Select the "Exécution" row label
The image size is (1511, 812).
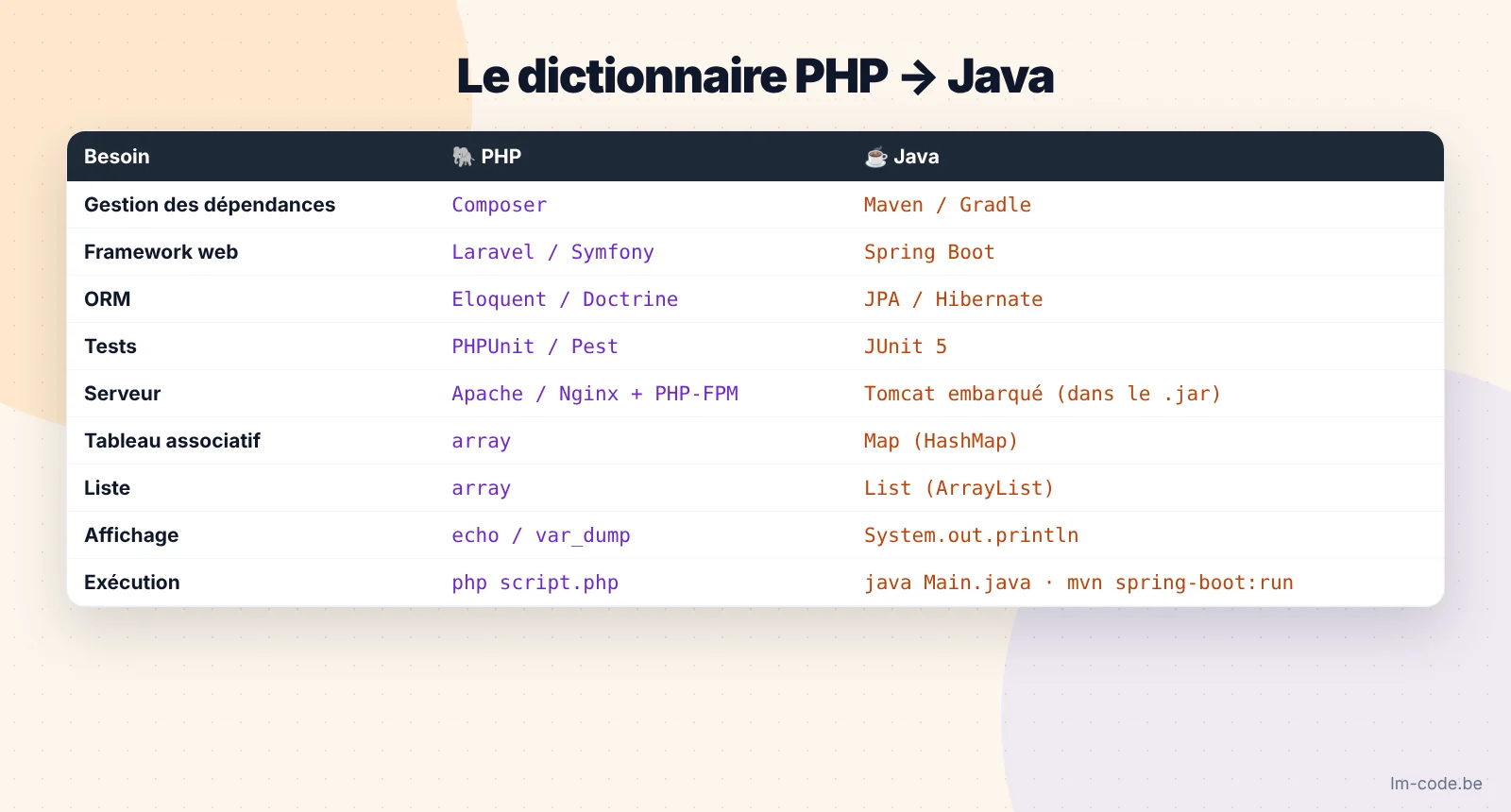[x=132, y=583]
